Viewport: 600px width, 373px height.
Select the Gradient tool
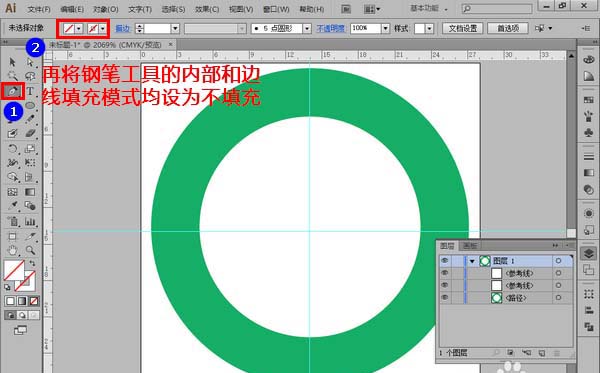click(x=30, y=192)
